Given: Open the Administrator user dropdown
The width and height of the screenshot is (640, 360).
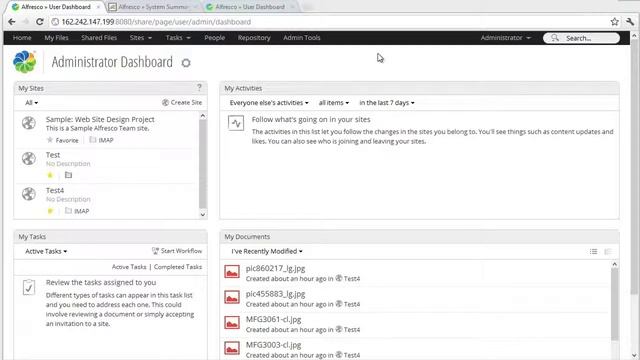Looking at the screenshot, I should (506, 38).
